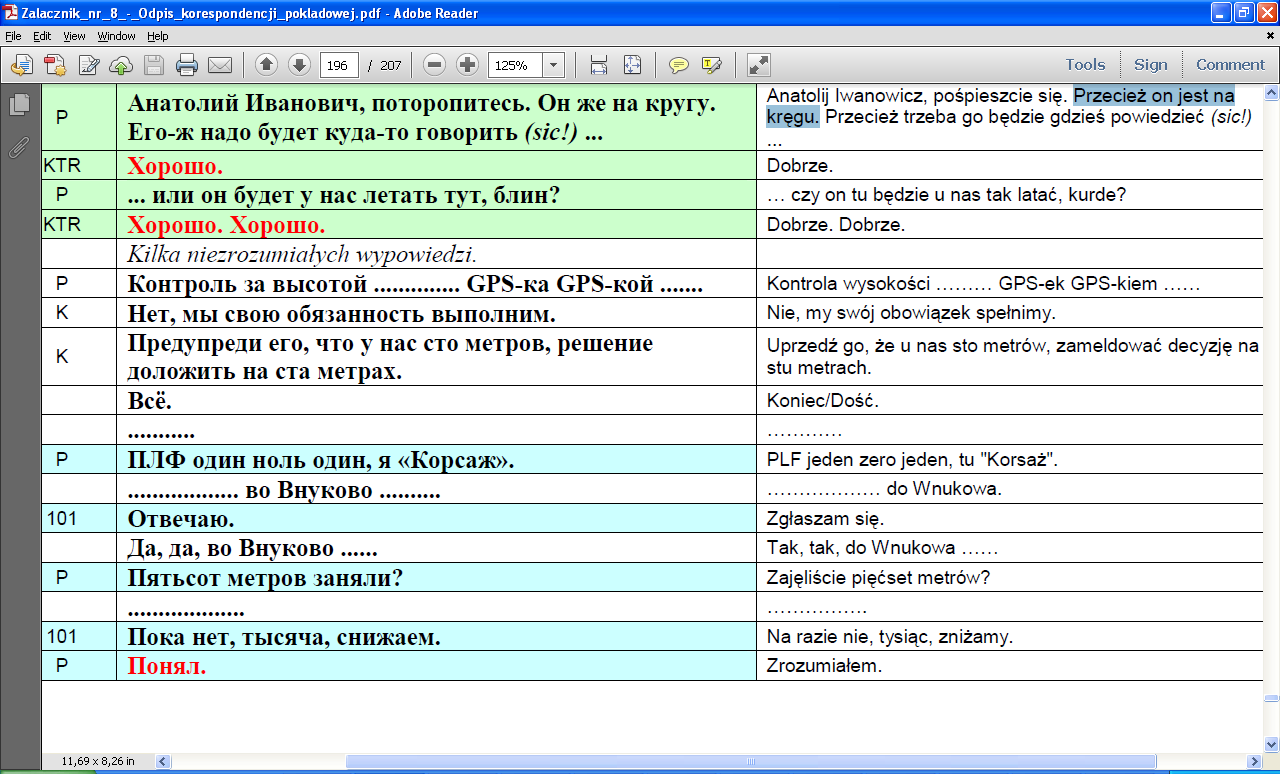Open the Help menu
The image size is (1280, 774).
pyautogui.click(x=158, y=36)
